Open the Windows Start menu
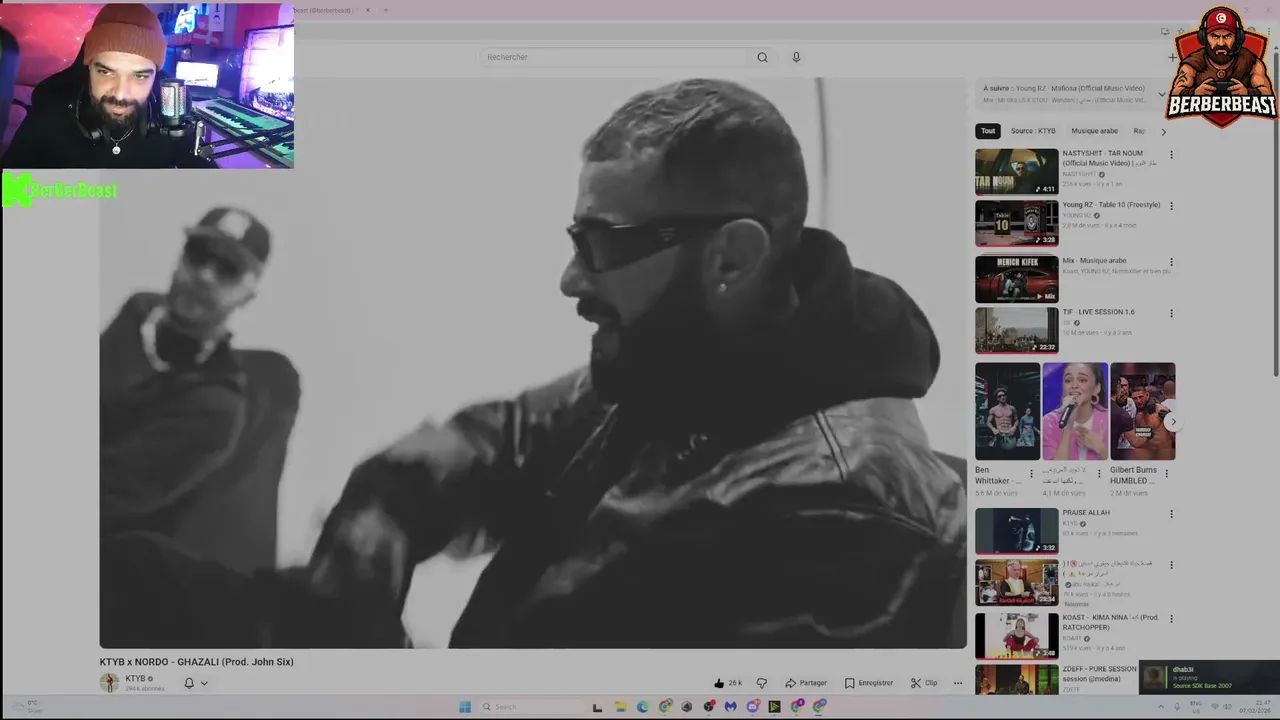1280x720 pixels. [x=465, y=707]
